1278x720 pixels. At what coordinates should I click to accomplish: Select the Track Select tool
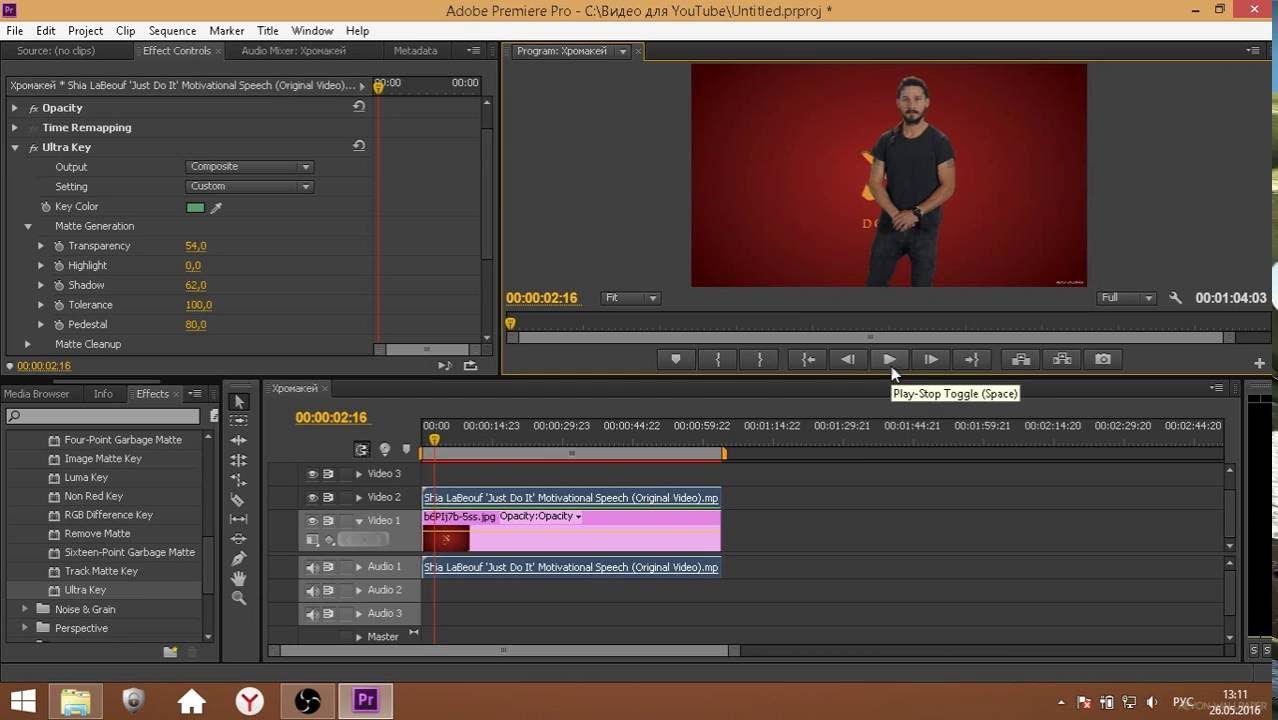tap(238, 421)
